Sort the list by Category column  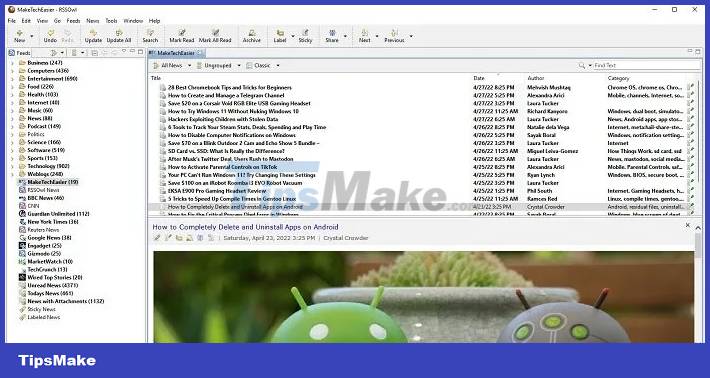pyautogui.click(x=619, y=78)
